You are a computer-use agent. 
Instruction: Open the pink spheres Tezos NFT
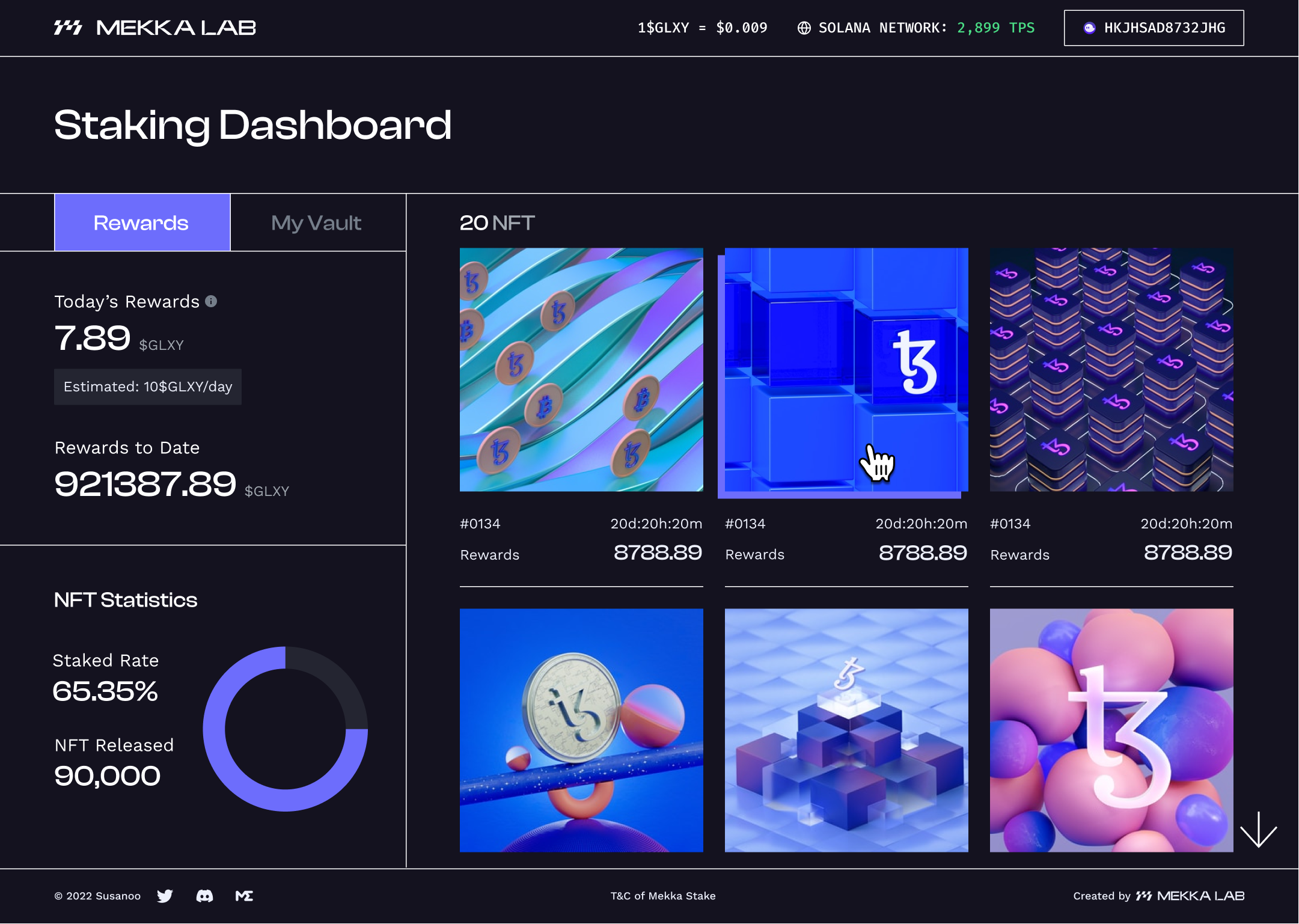point(1111,730)
